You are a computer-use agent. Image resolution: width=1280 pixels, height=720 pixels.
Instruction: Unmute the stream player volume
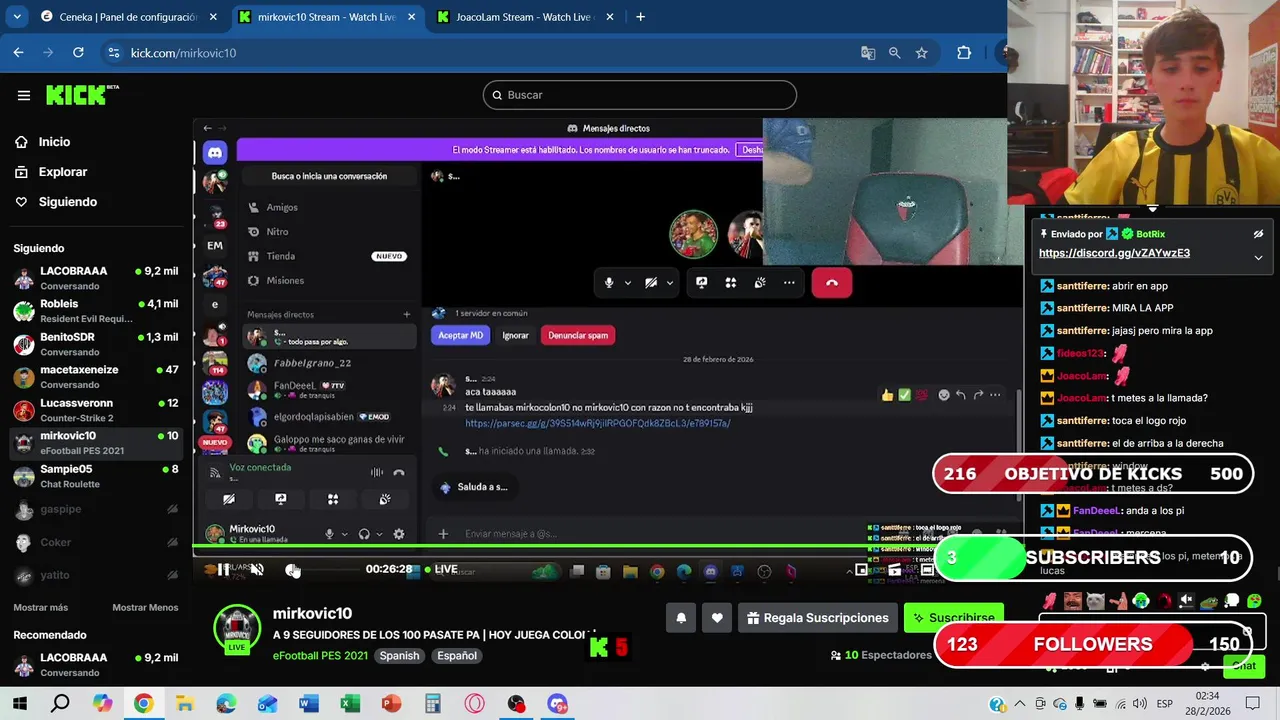pos(257,569)
